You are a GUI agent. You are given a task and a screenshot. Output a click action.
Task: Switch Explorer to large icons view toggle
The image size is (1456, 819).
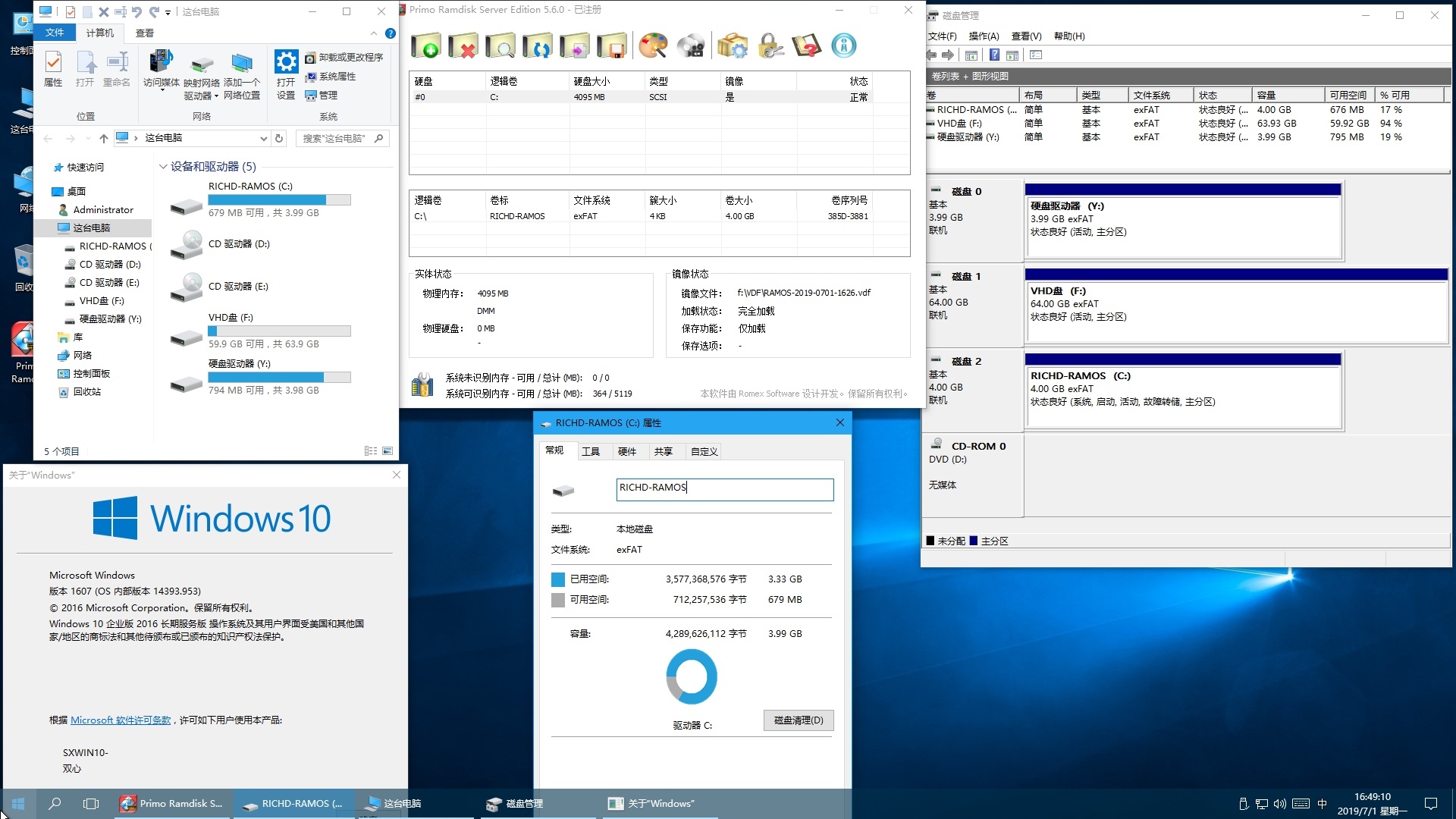(388, 451)
